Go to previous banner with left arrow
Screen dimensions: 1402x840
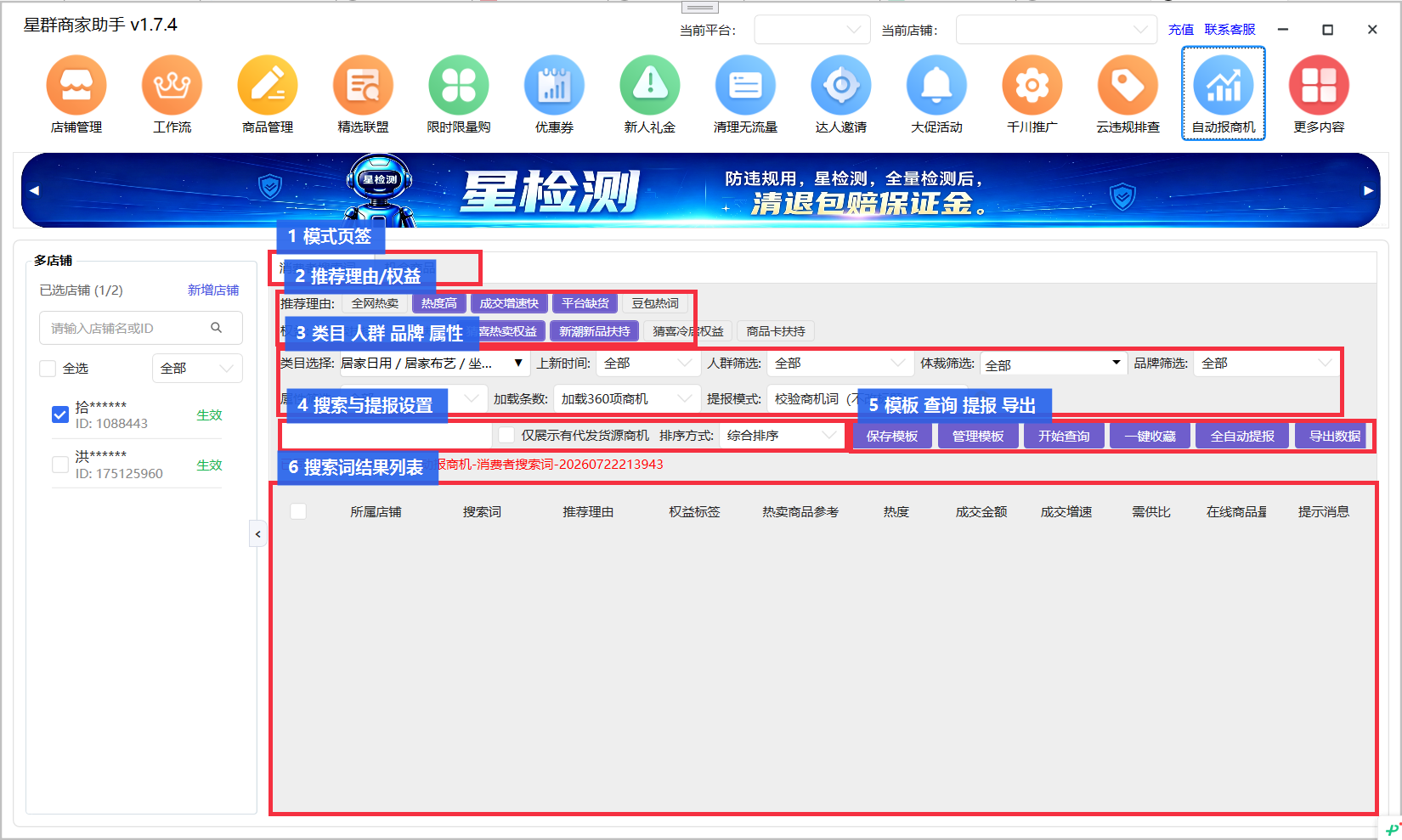[x=34, y=190]
